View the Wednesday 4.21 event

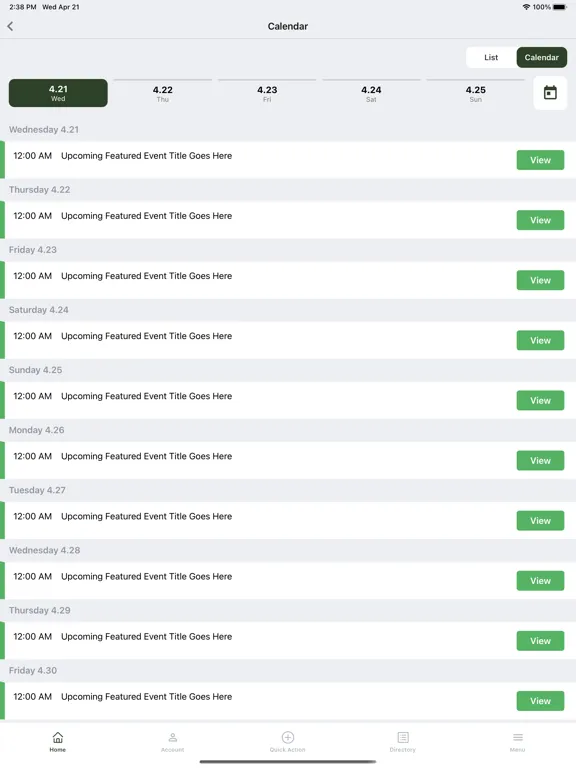[x=540, y=160]
